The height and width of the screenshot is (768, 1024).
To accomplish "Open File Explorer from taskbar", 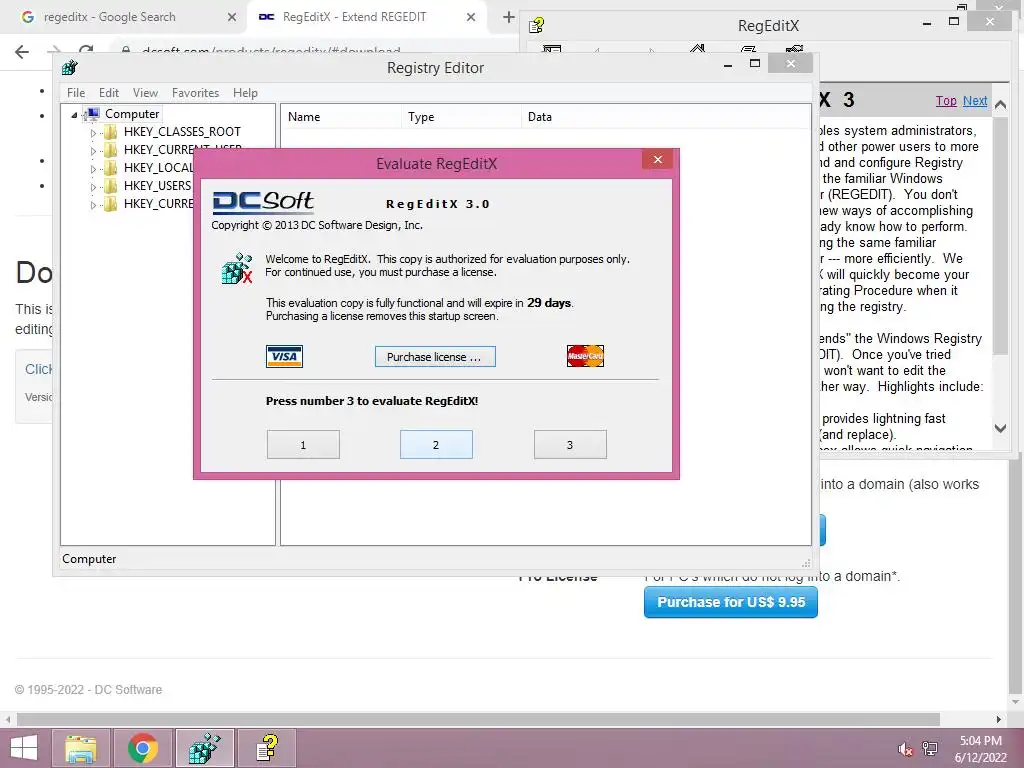I will 80,748.
